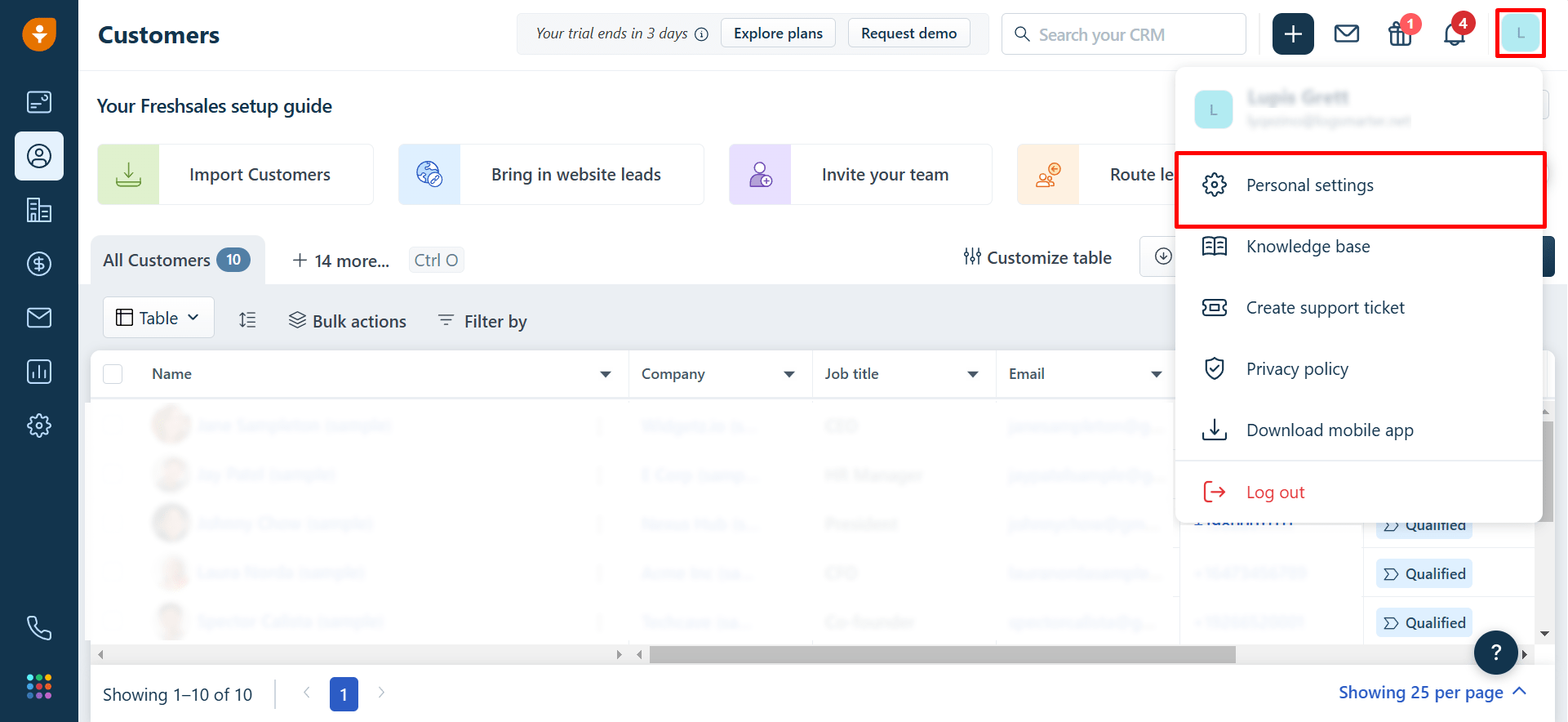Open the phone dialer icon
Image resolution: width=1568 pixels, height=722 pixels.
[x=39, y=627]
